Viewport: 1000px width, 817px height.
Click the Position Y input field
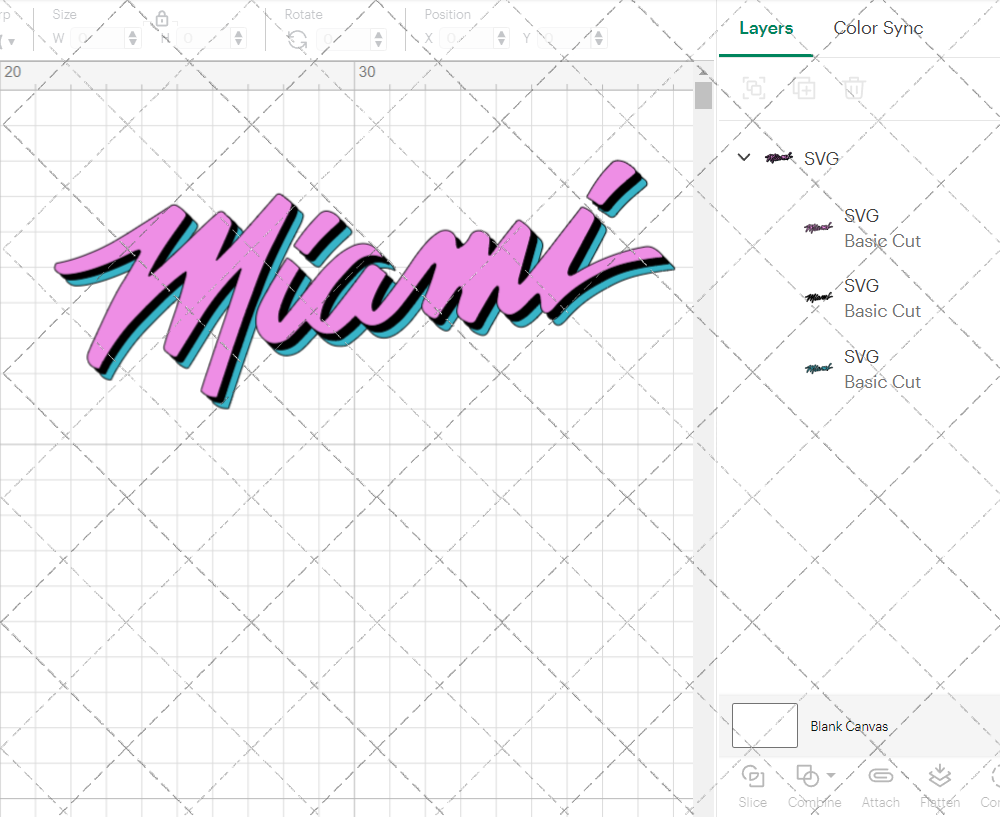click(x=565, y=38)
